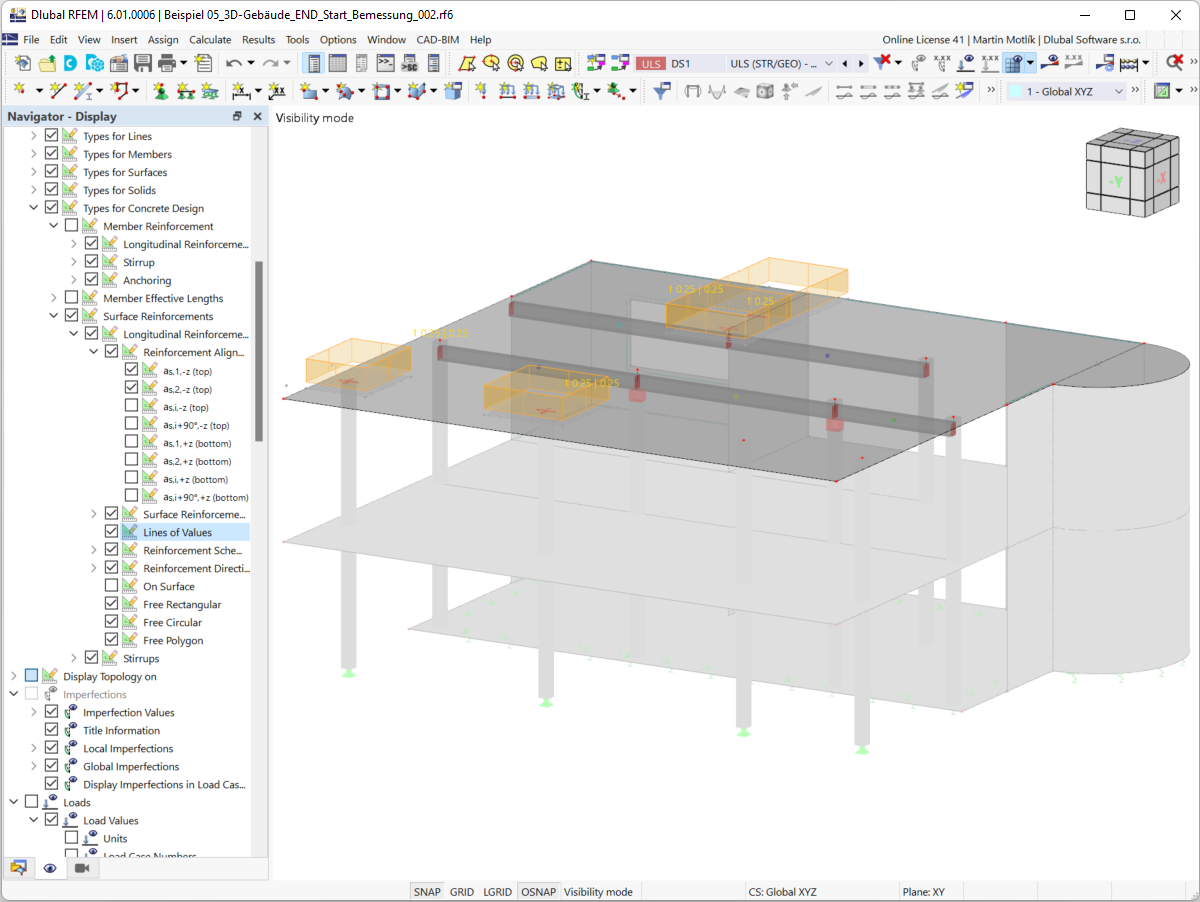Enable the Loads checkbox in the navigator

pyautogui.click(x=32, y=801)
